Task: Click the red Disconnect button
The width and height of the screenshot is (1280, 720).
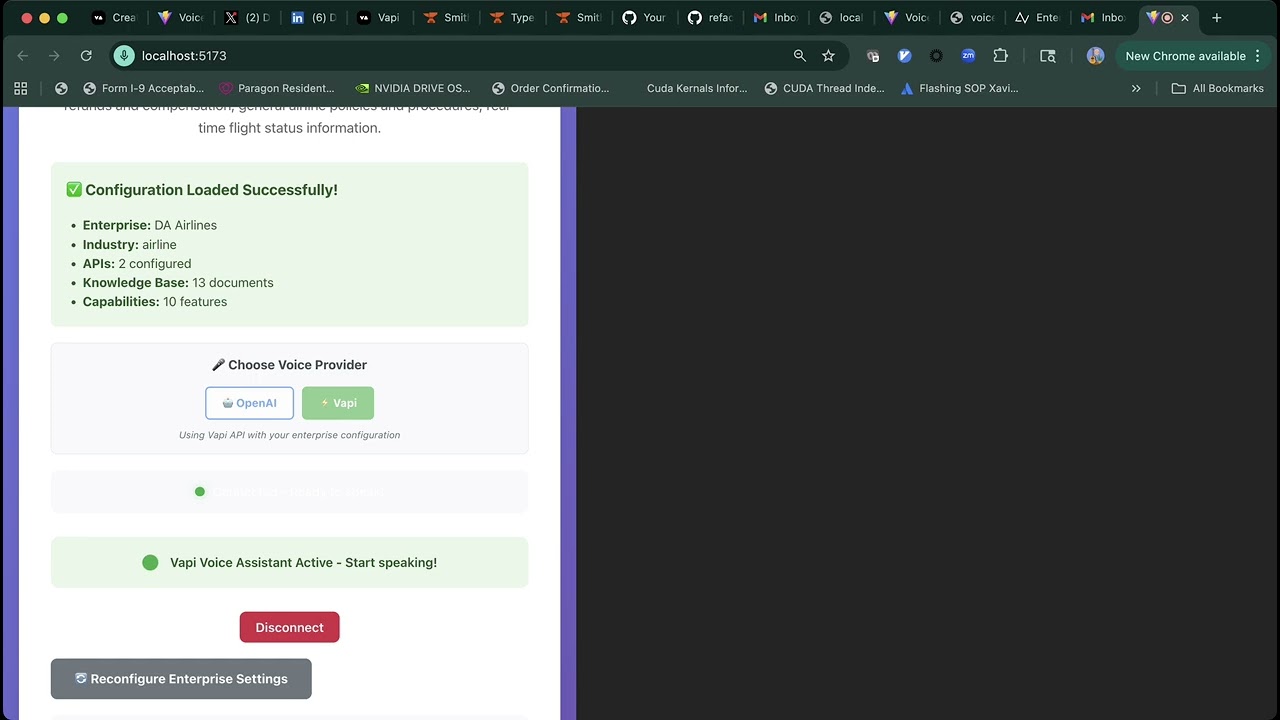Action: coord(289,627)
